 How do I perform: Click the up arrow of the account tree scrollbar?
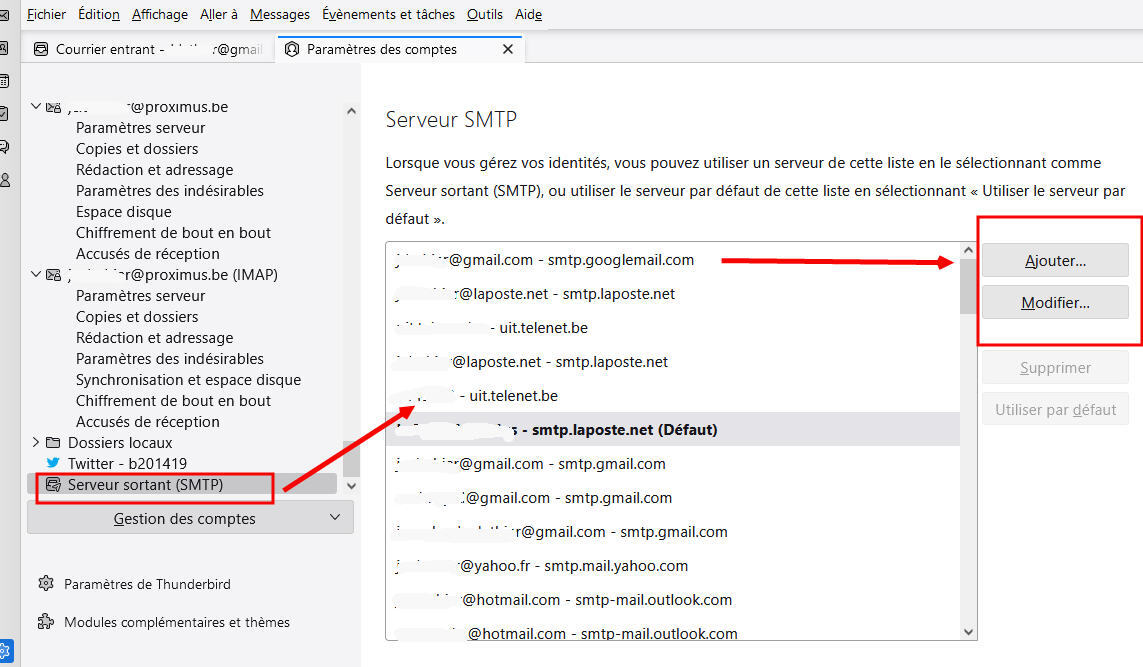351,111
